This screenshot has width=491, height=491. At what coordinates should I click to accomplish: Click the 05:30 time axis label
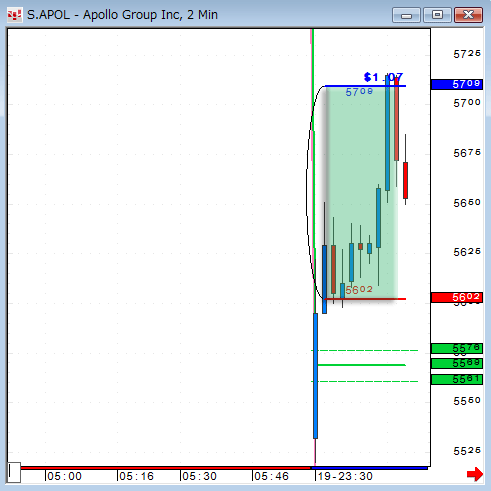[x=199, y=476]
